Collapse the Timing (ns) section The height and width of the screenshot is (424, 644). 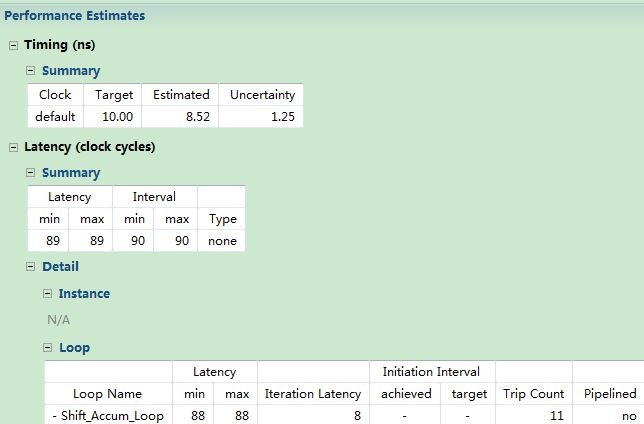coord(13,45)
